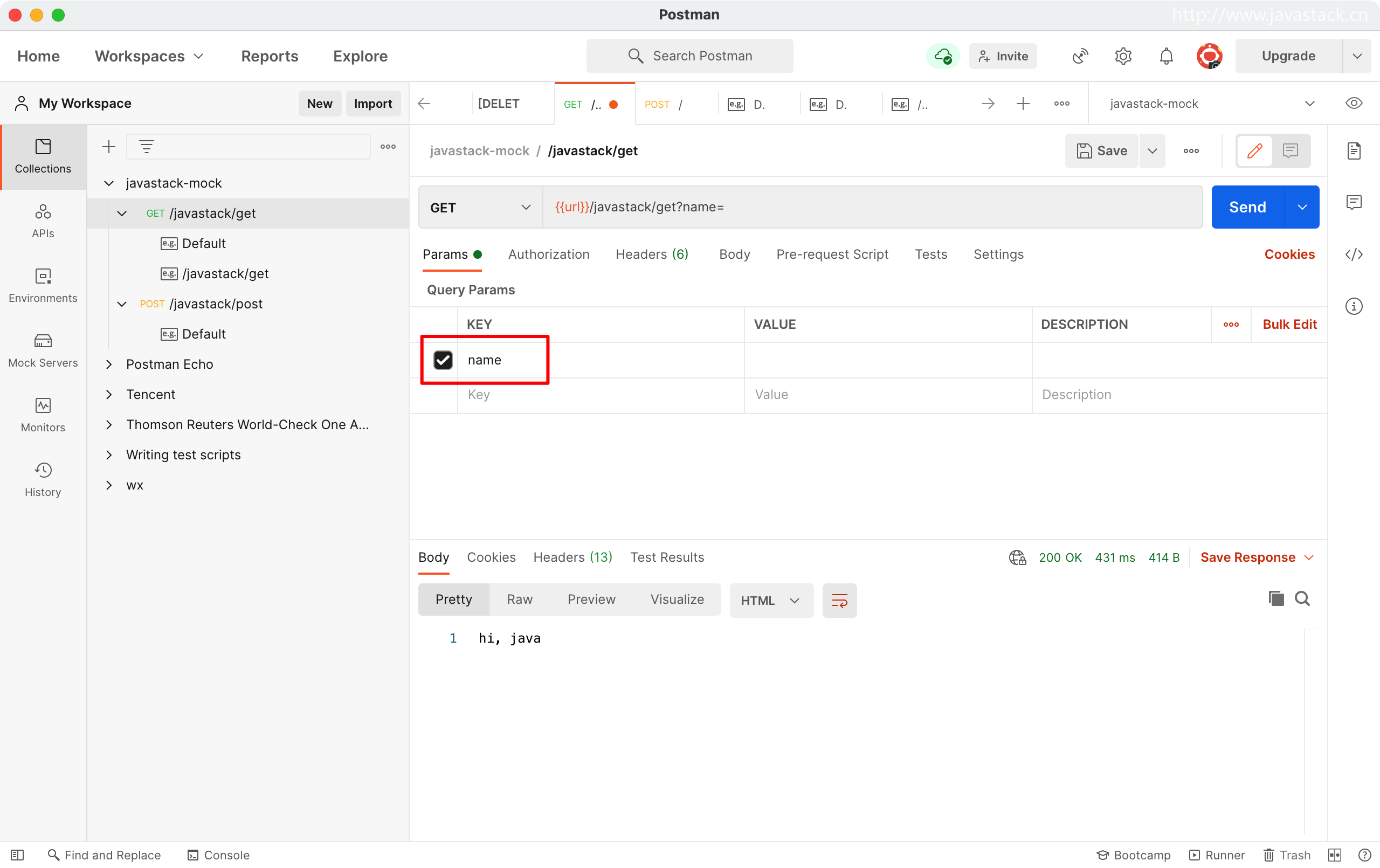Open the History sidebar panel
The width and height of the screenshot is (1380, 868).
click(43, 479)
